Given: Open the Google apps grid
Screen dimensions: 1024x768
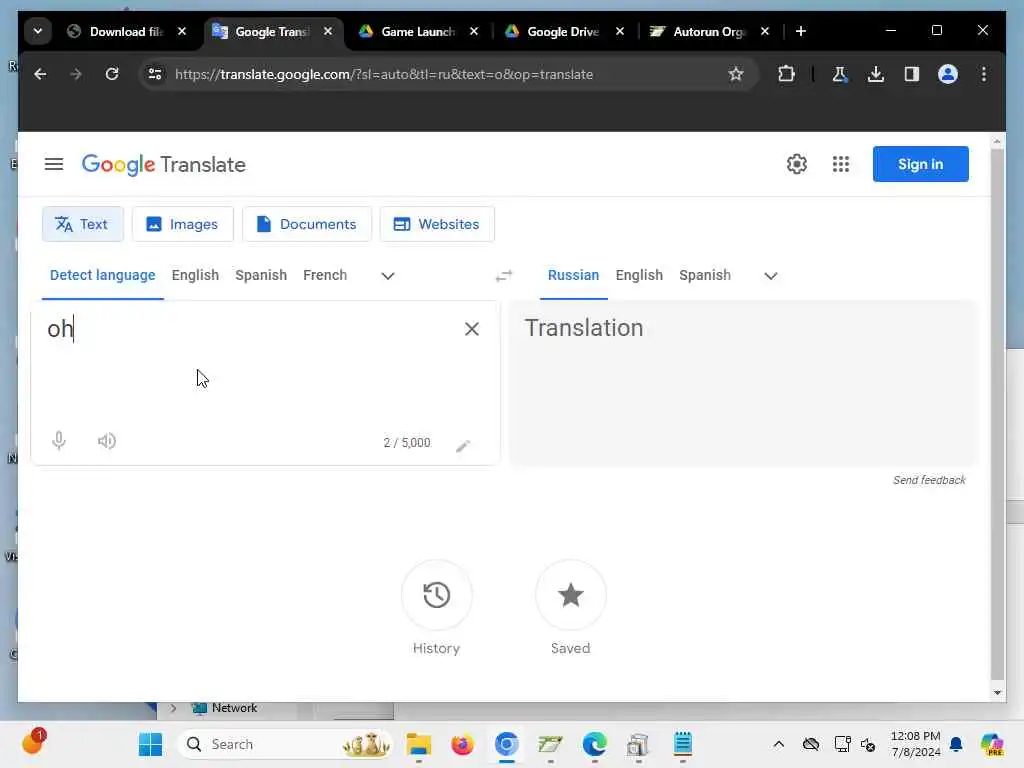Looking at the screenshot, I should click(x=840, y=164).
